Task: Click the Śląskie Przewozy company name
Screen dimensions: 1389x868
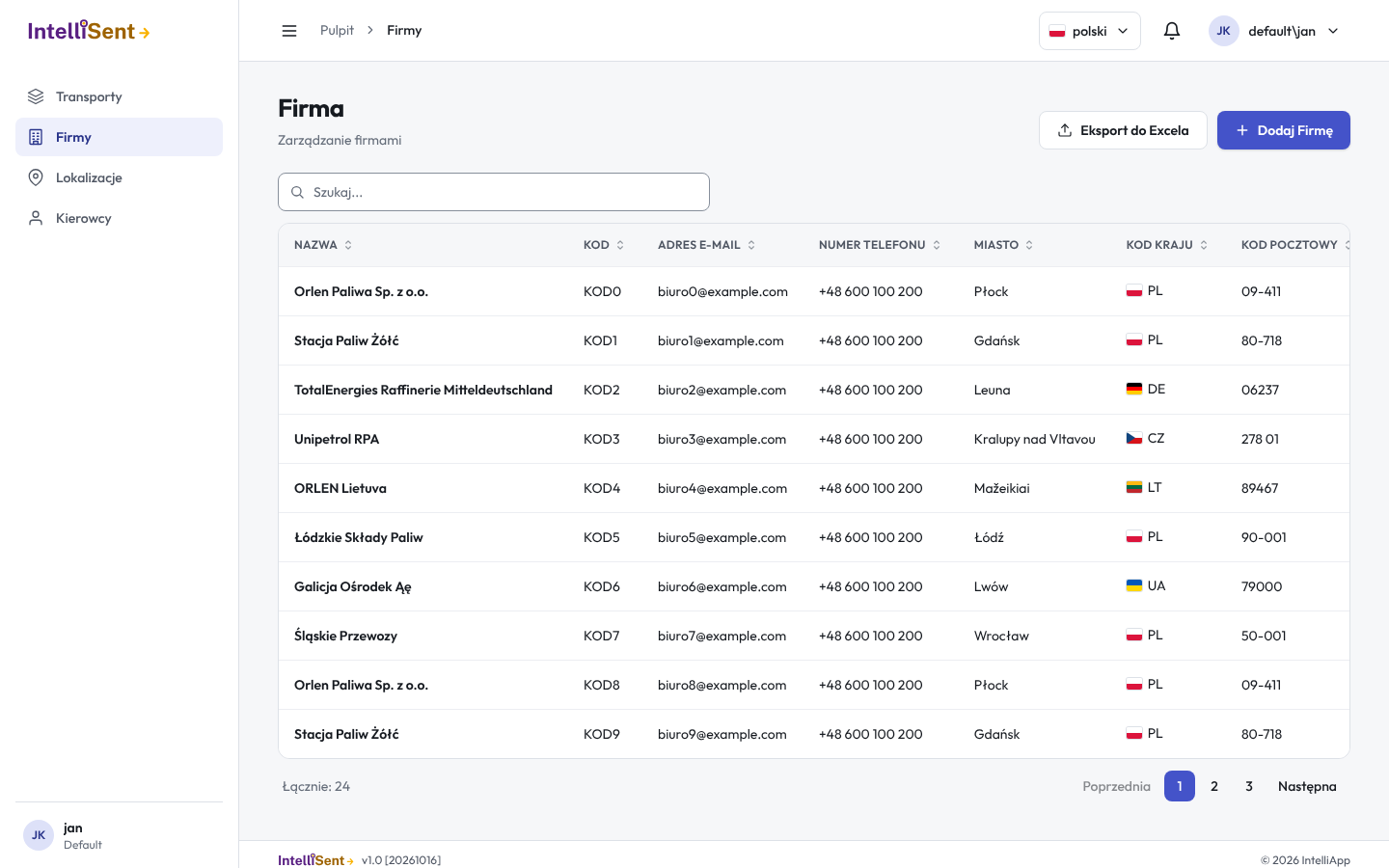Action: (x=345, y=636)
